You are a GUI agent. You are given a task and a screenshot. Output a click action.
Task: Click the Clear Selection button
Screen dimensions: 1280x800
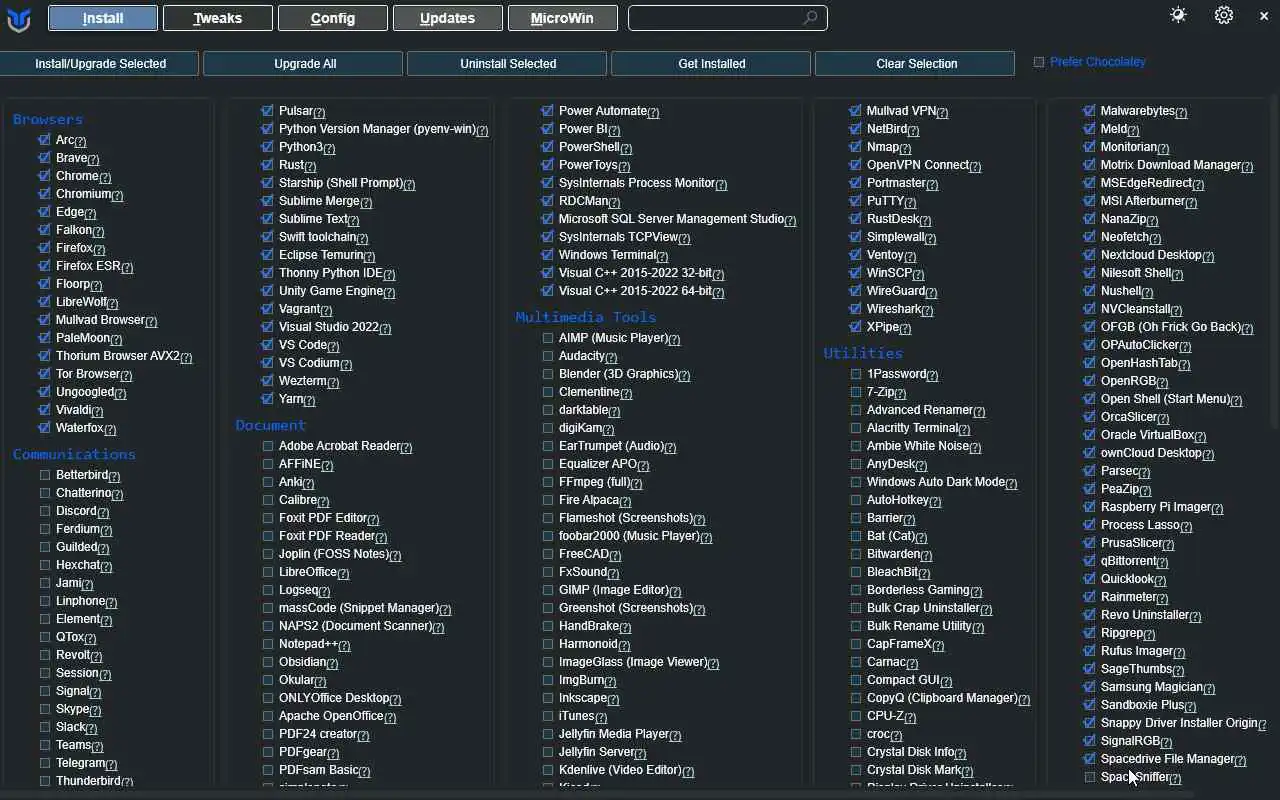[917, 63]
